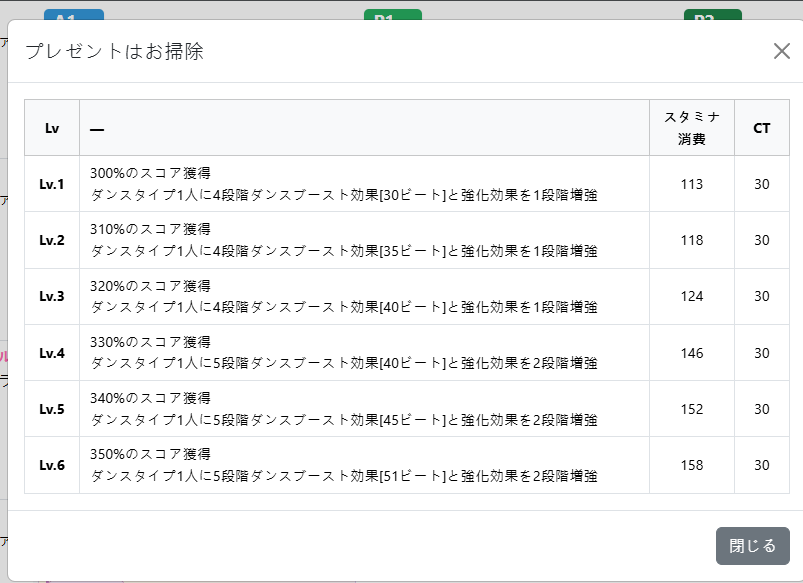
Task: Click the [51ビート] effect line in Lv.6
Action: click(344, 476)
